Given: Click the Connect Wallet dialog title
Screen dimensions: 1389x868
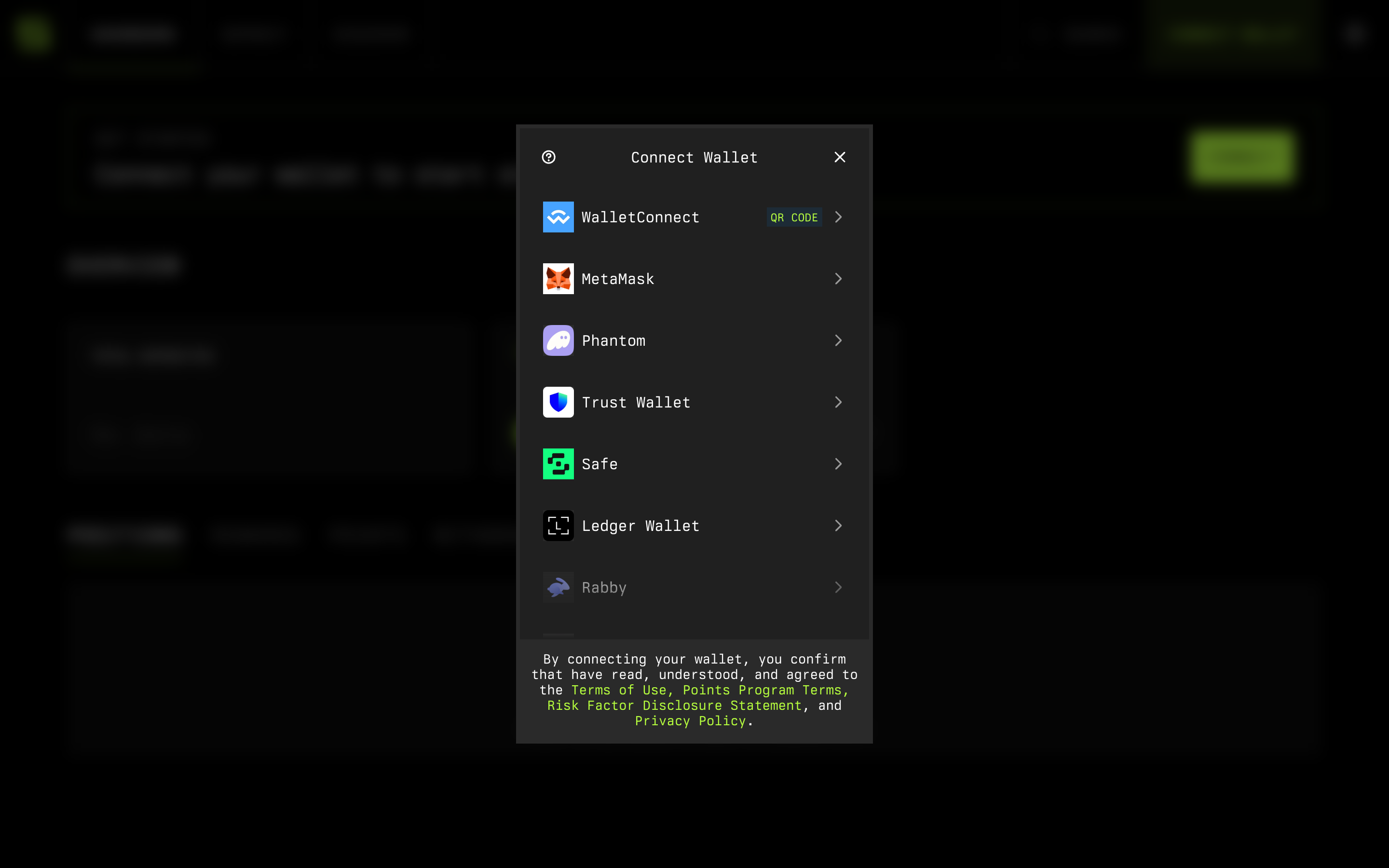Looking at the screenshot, I should (x=694, y=157).
